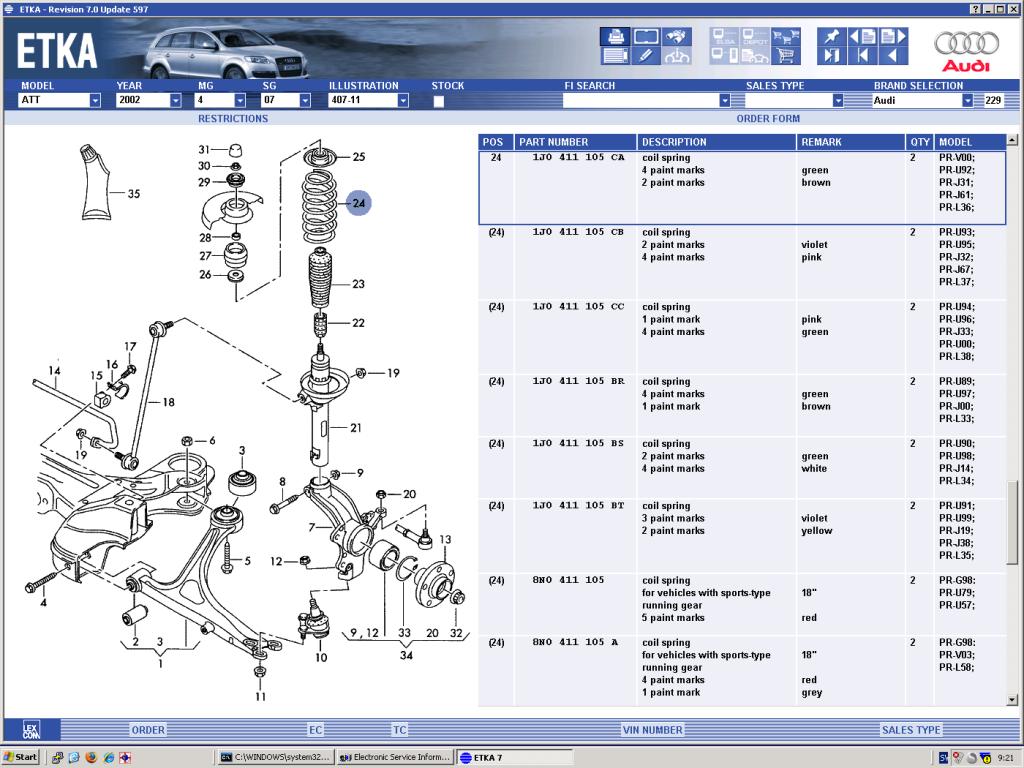
Task: Open the BRAND SELECTION dropdown
Action: click(x=967, y=101)
